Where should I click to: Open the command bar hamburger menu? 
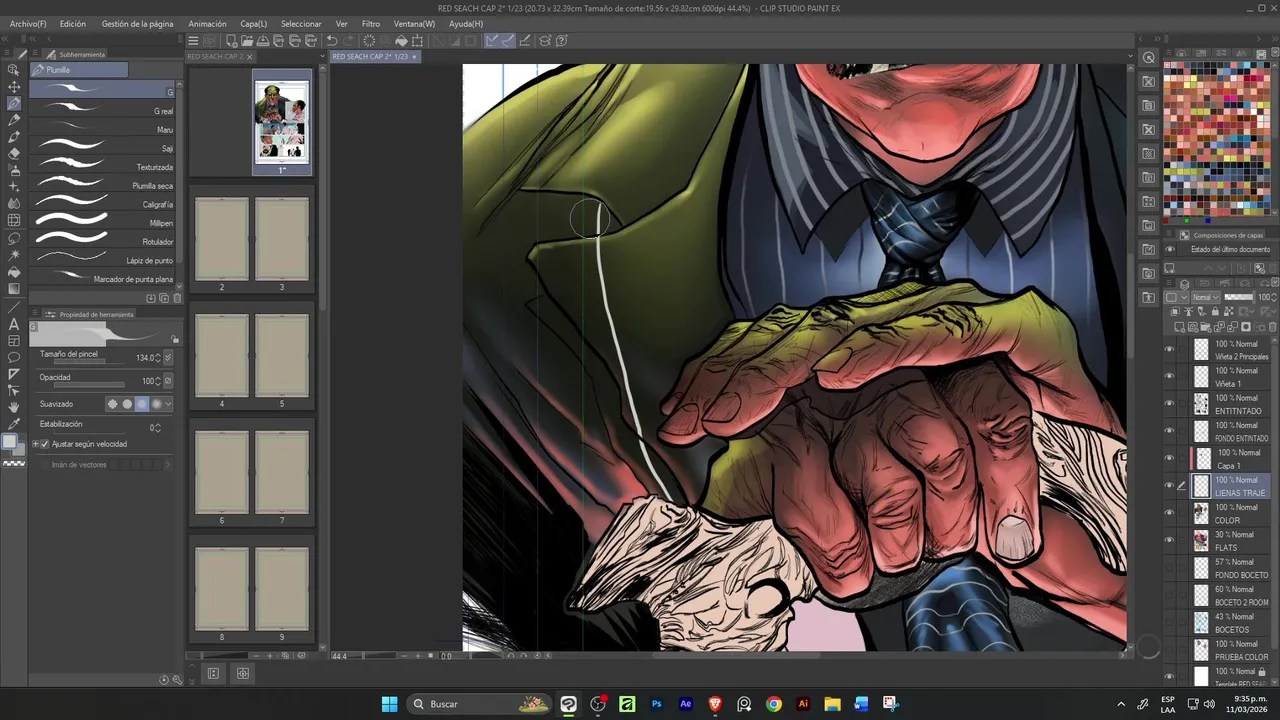click(193, 41)
